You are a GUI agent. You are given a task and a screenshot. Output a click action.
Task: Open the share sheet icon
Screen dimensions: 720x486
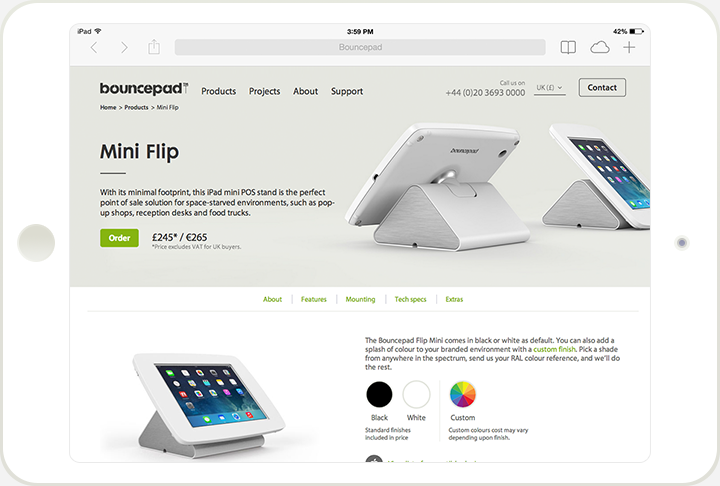click(154, 47)
